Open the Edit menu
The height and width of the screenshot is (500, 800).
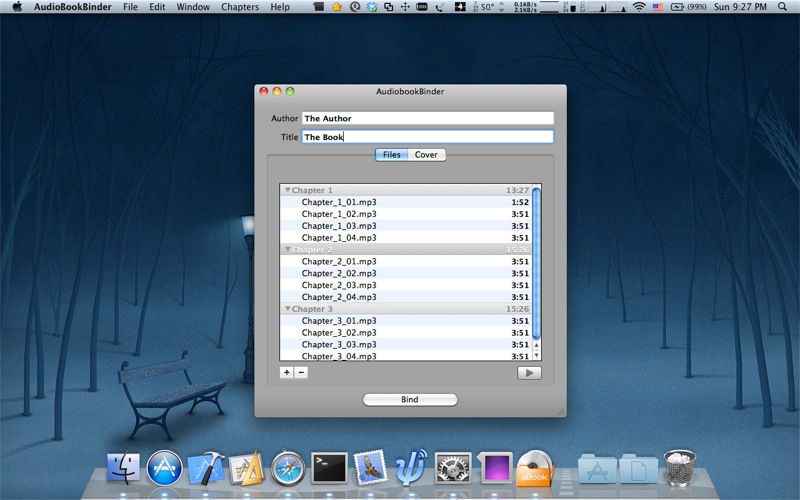point(157,7)
